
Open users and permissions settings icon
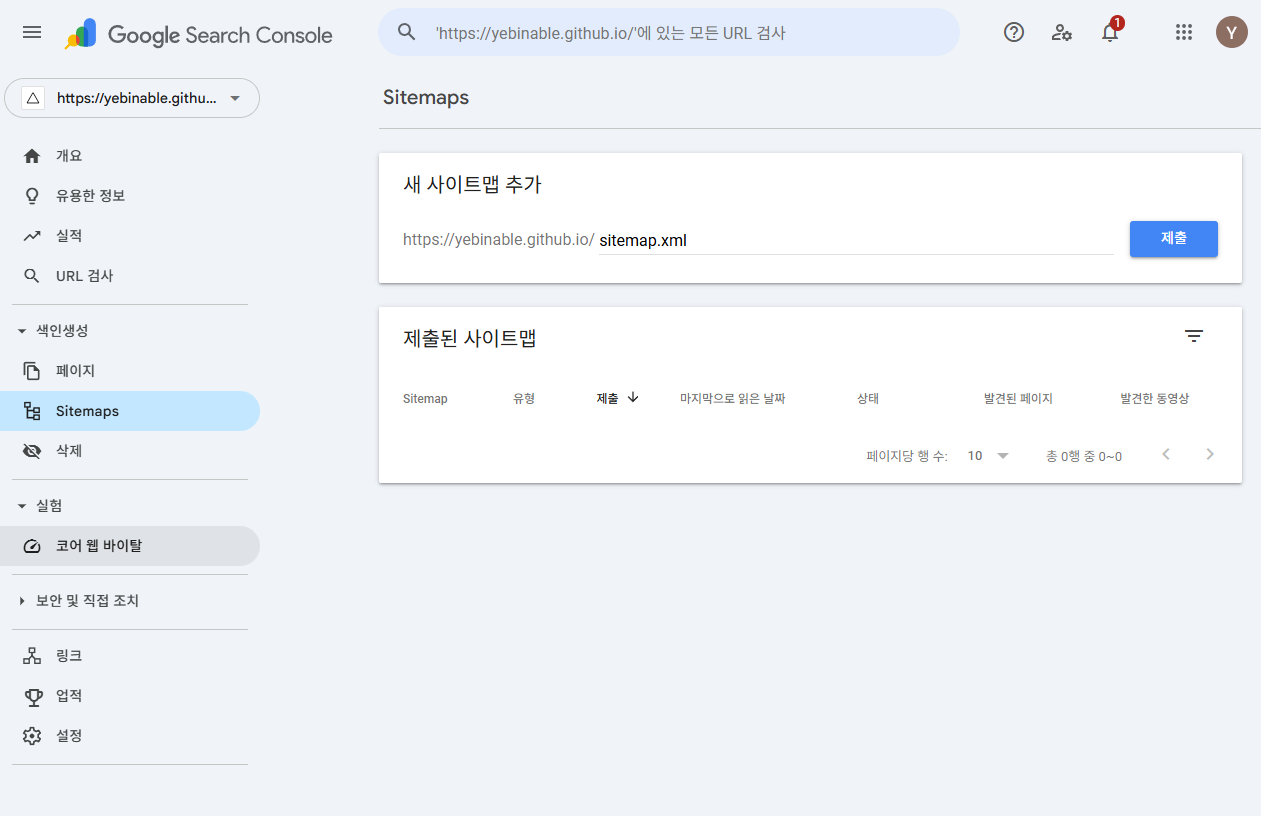tap(1062, 32)
